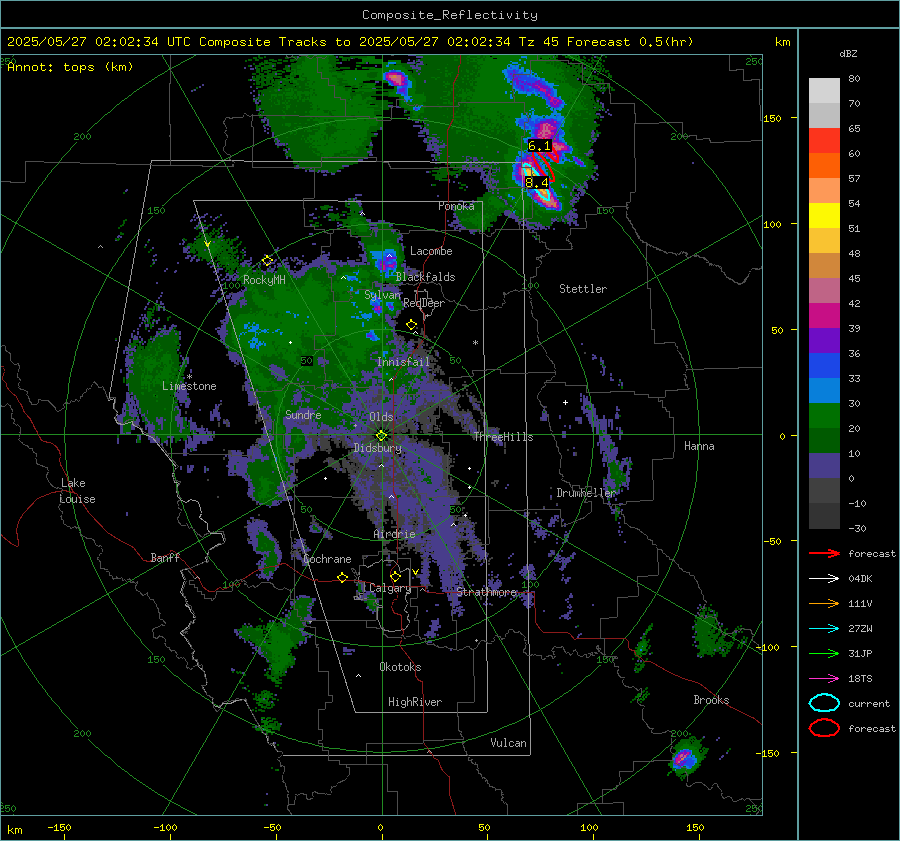
Task: Click the 'Annot: tops (km)' label
Action: pos(70,67)
